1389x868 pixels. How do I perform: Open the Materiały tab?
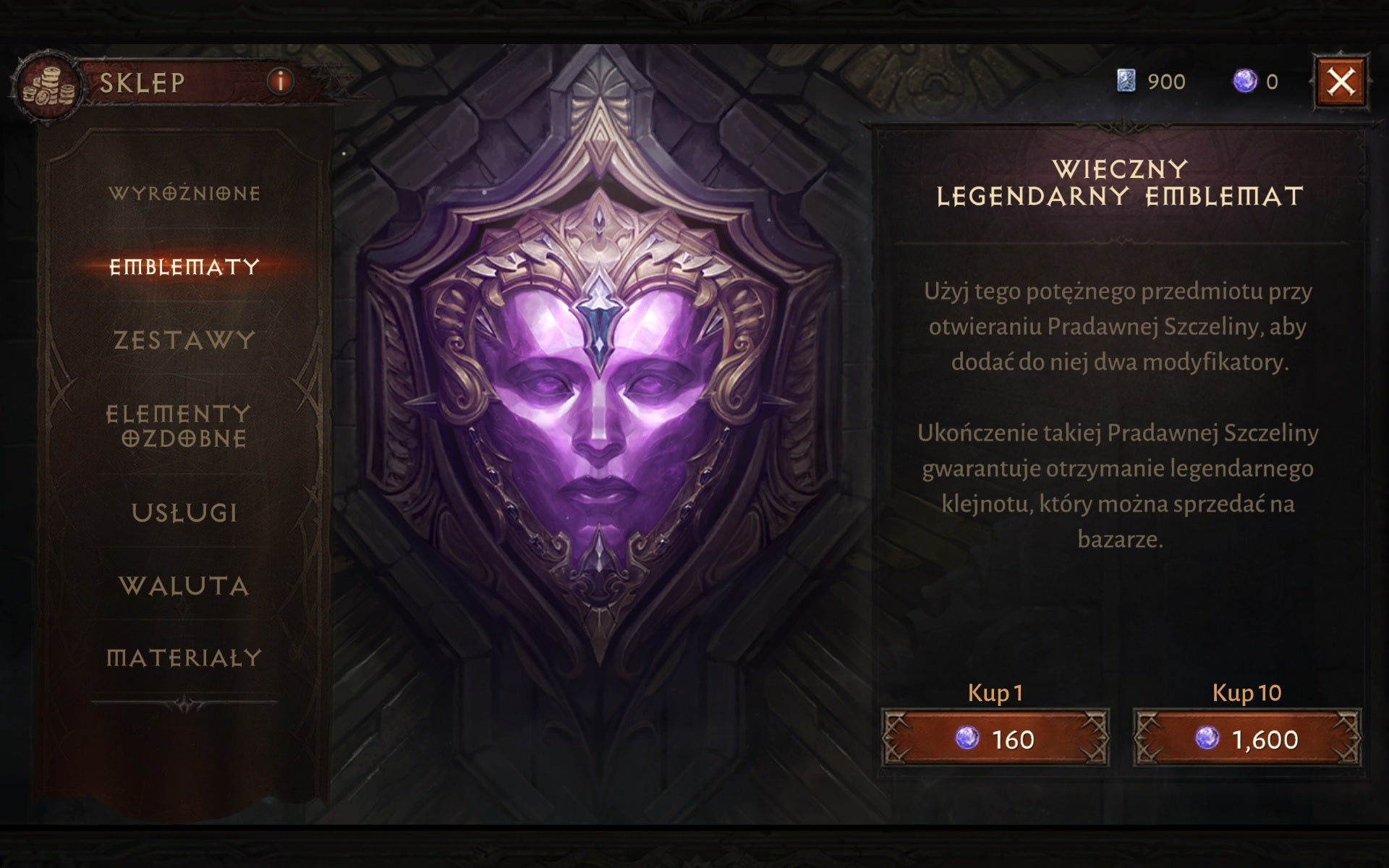(x=184, y=658)
